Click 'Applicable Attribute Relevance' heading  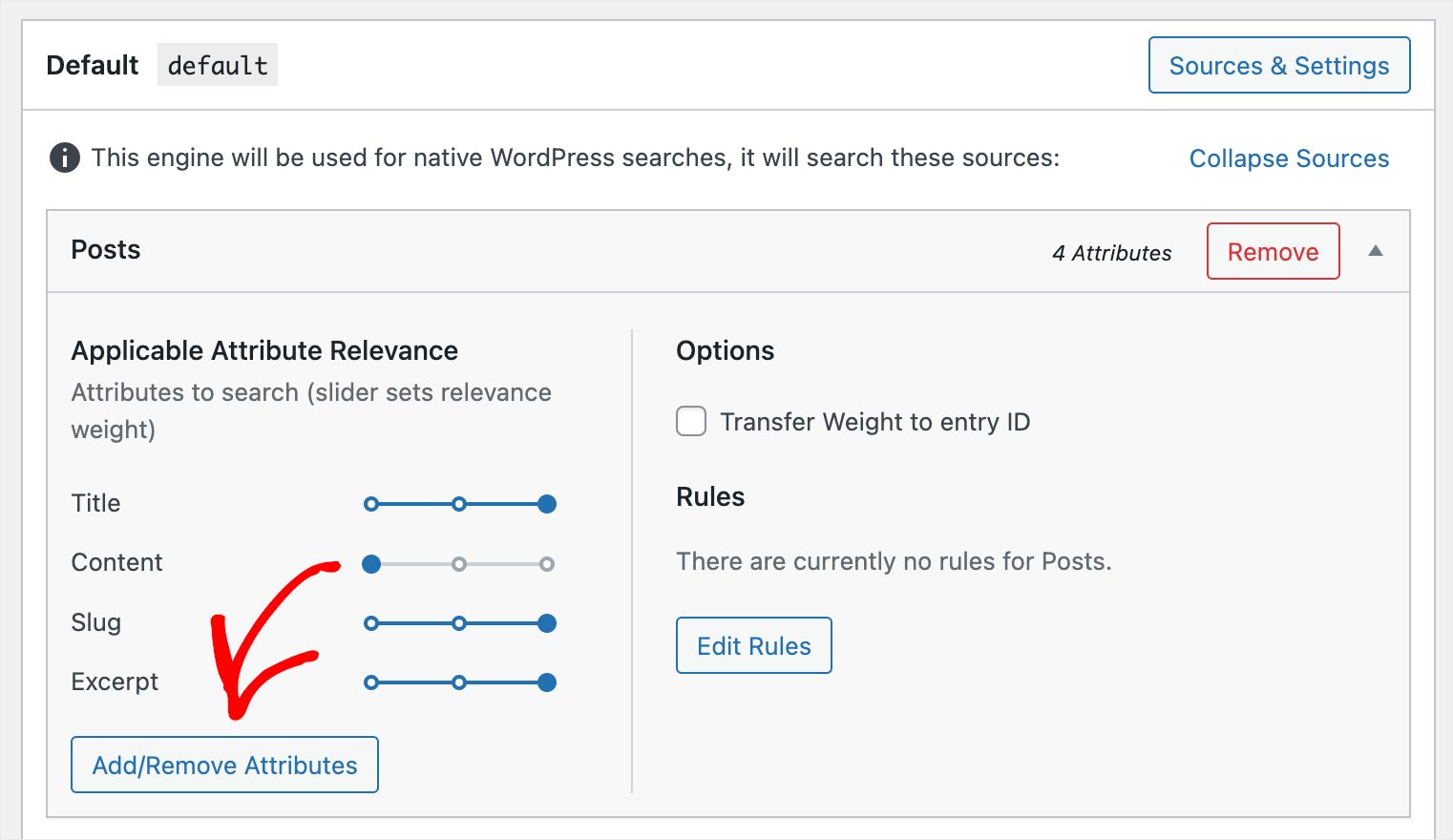[x=265, y=350]
